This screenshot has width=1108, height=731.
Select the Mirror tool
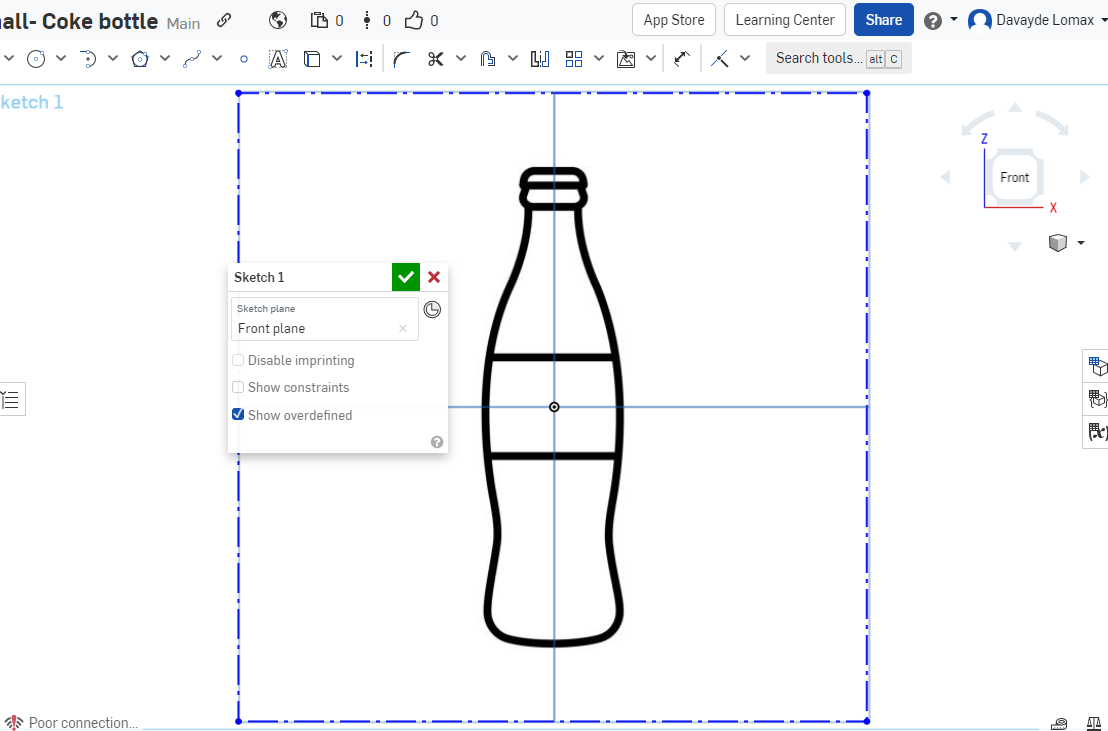[540, 59]
